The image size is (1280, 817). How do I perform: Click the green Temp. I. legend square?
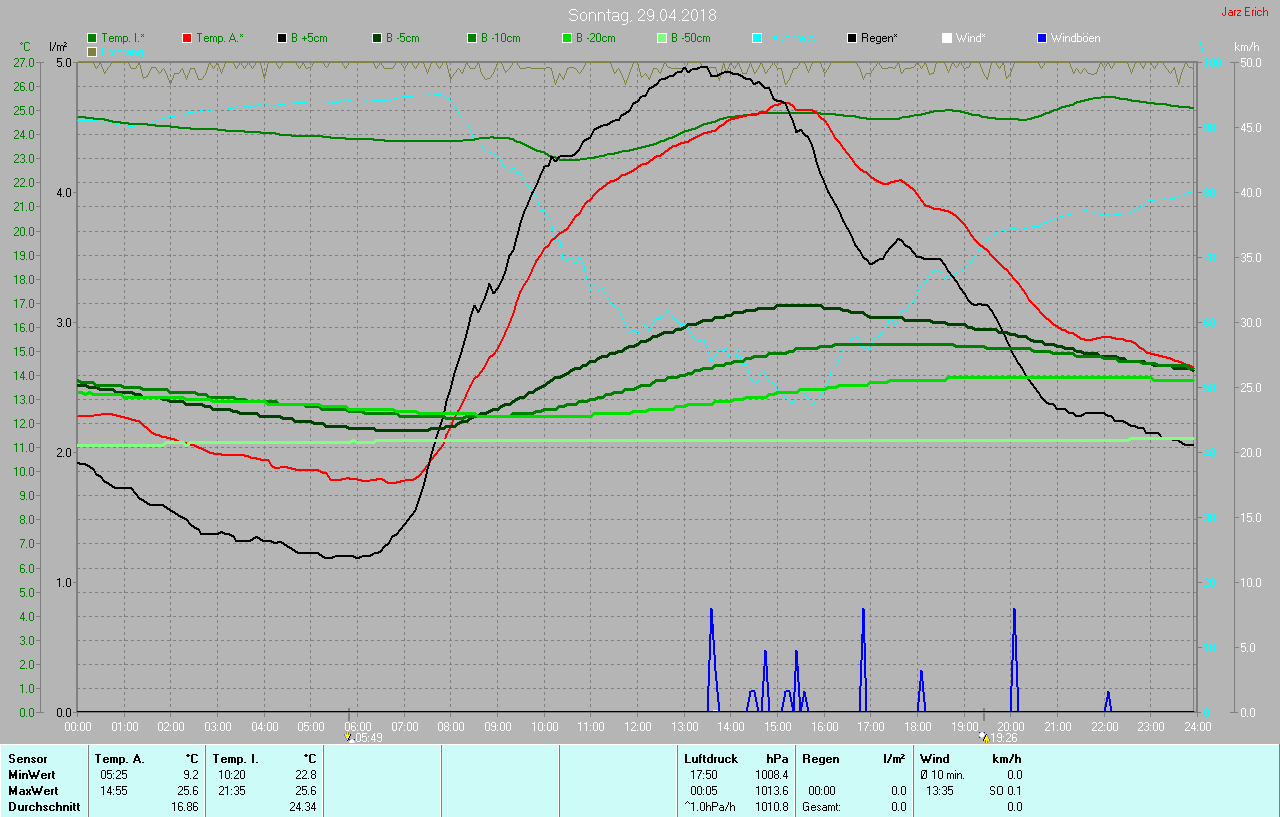click(x=93, y=38)
